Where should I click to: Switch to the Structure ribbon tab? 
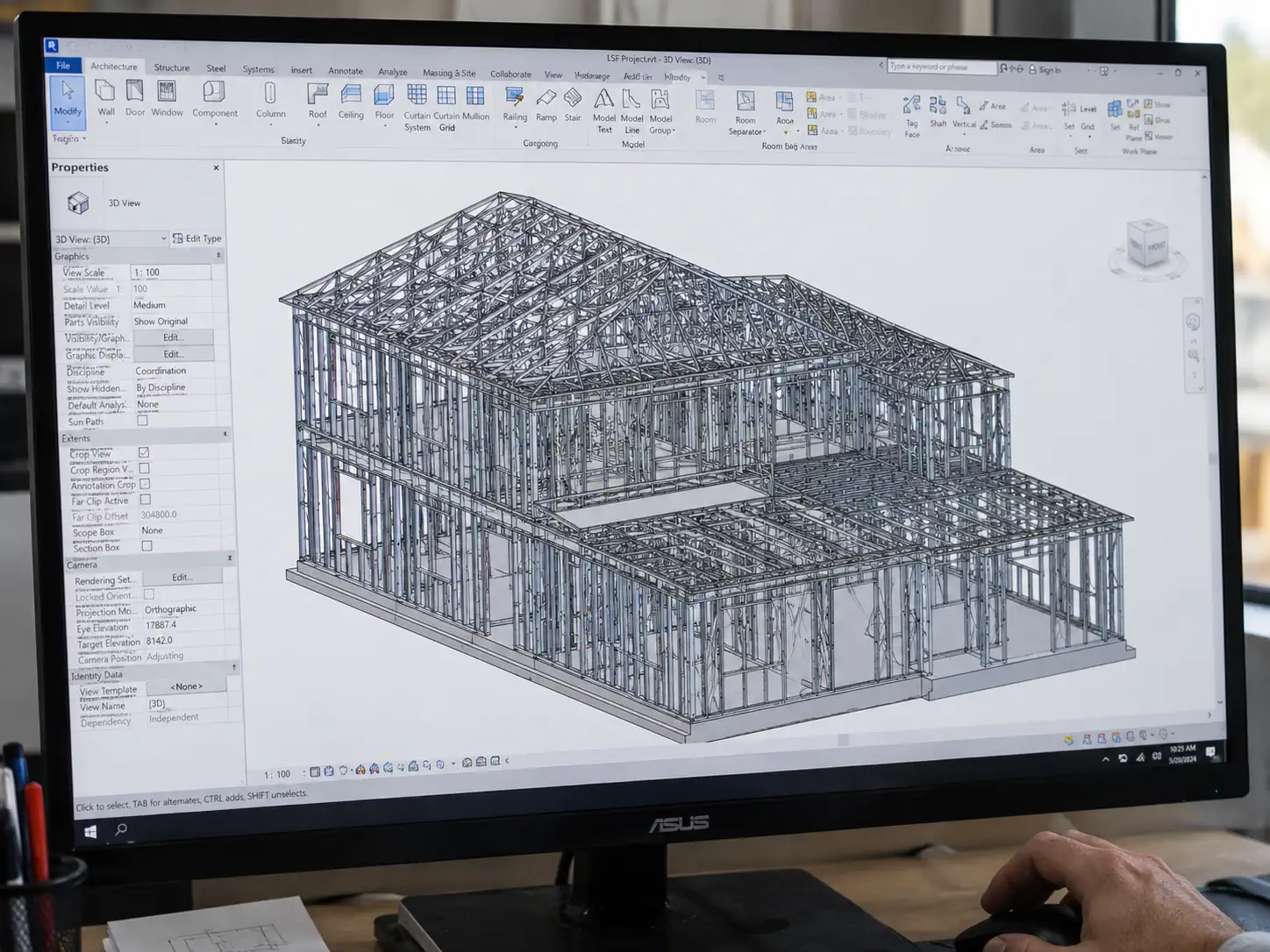pos(172,67)
